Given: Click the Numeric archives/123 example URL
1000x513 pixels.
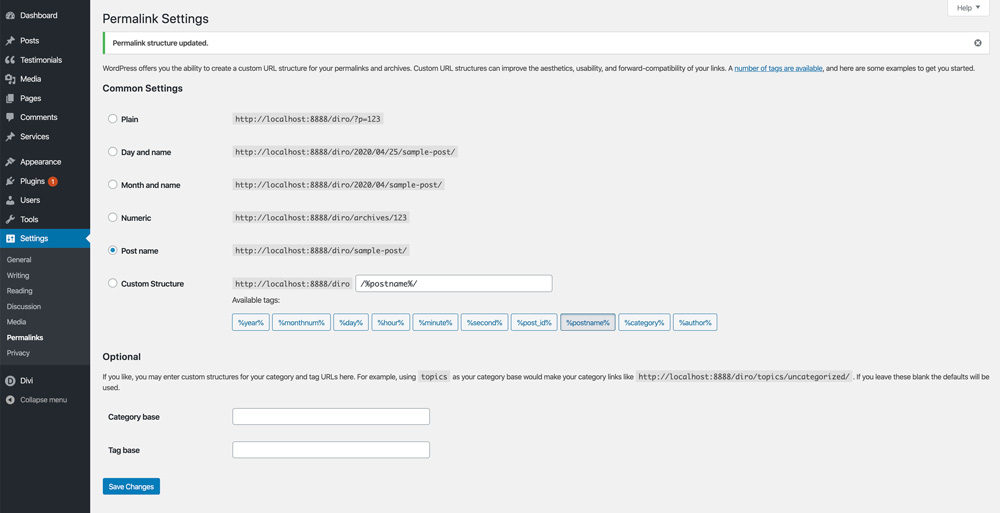Looking at the screenshot, I should pyautogui.click(x=321, y=218).
